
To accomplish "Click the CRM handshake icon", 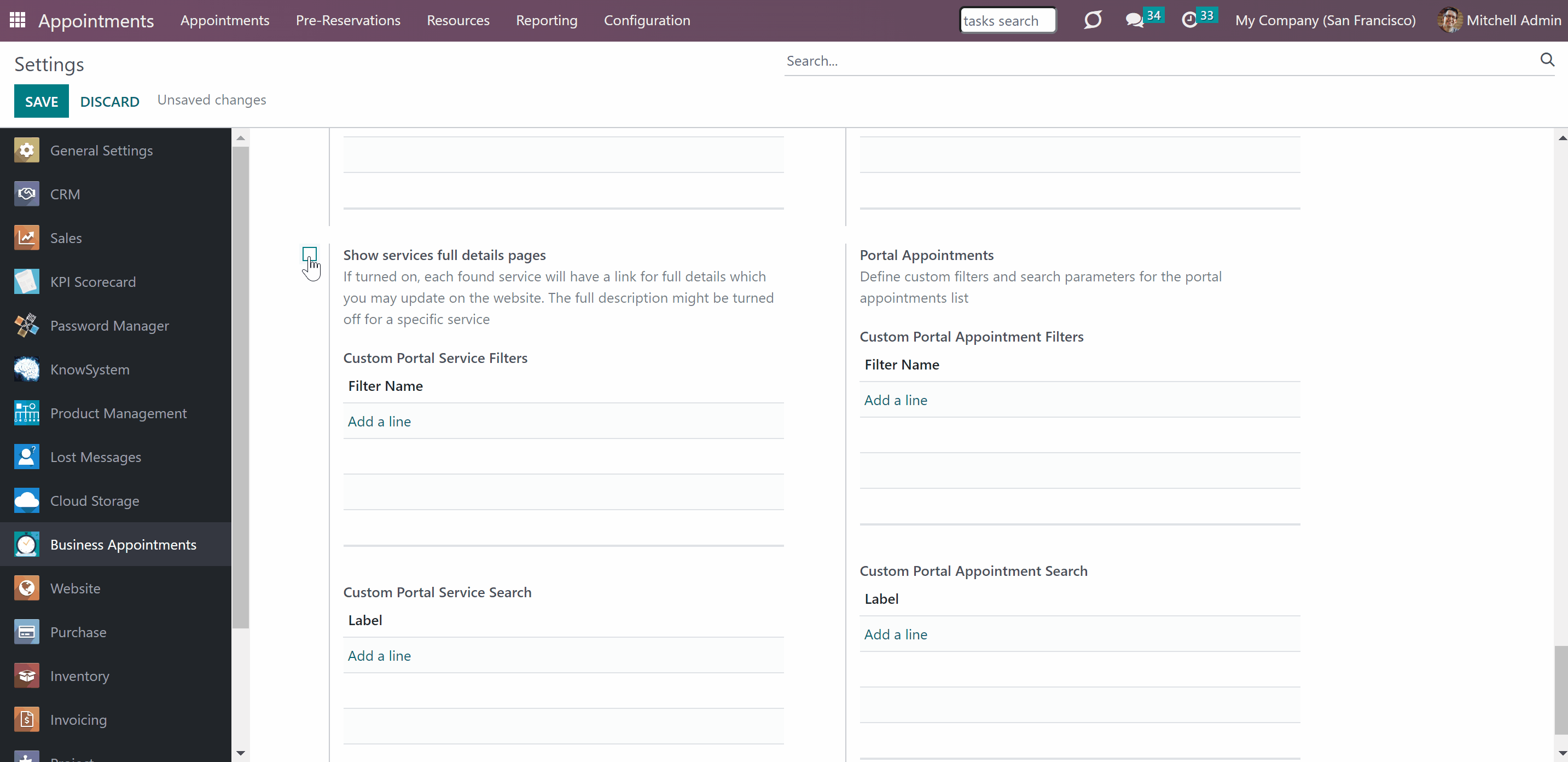I will click(27, 194).
